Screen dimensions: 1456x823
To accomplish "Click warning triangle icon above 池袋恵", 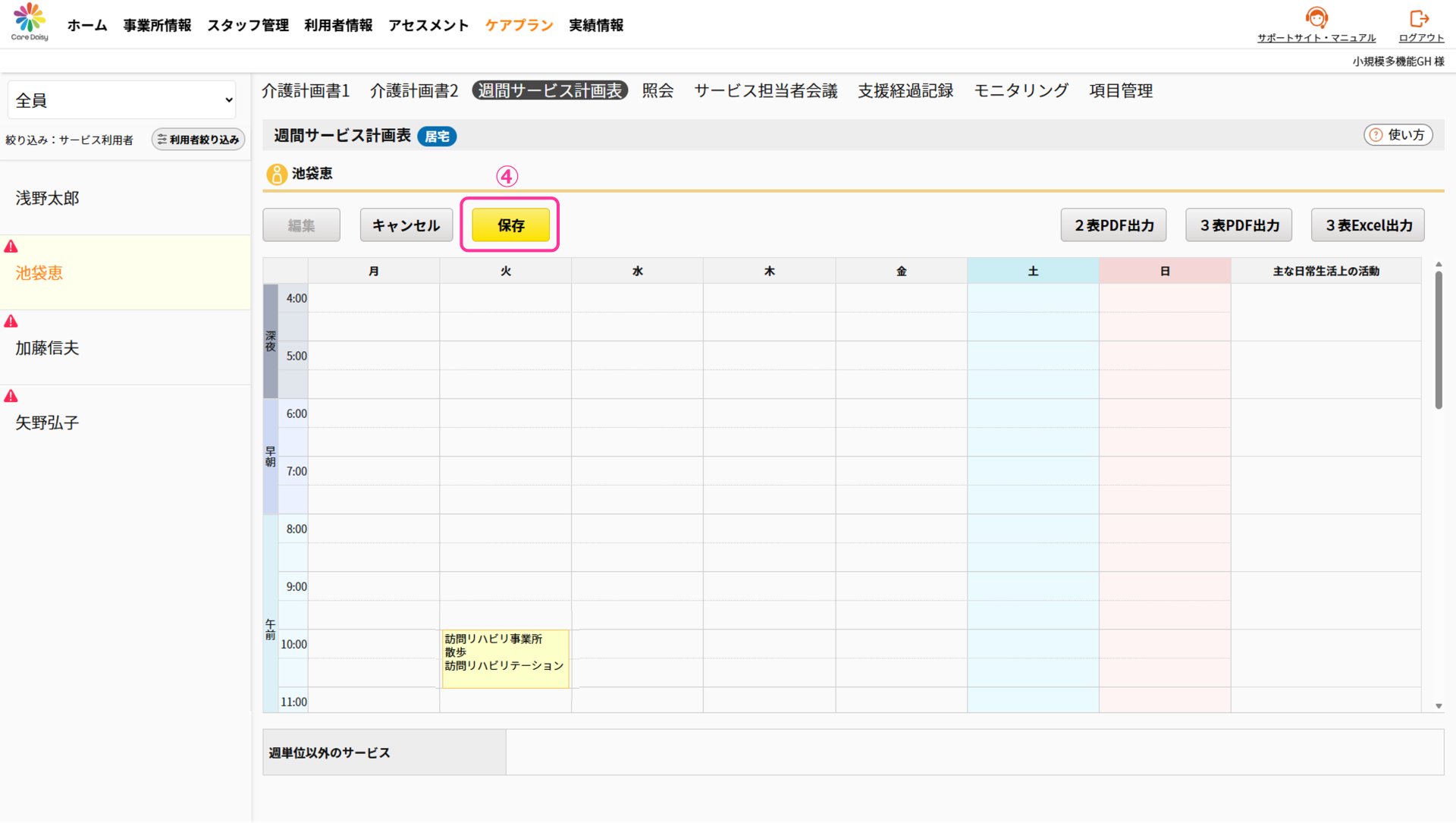I will [x=11, y=247].
